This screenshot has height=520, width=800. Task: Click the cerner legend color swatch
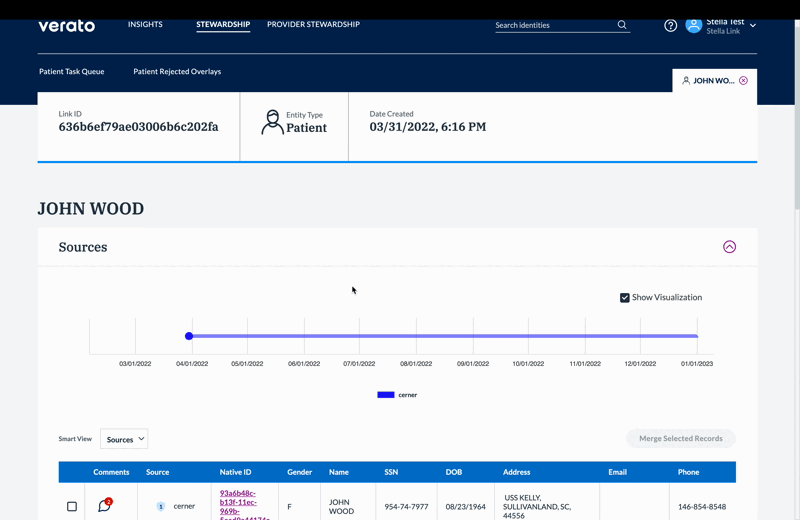[x=385, y=395]
